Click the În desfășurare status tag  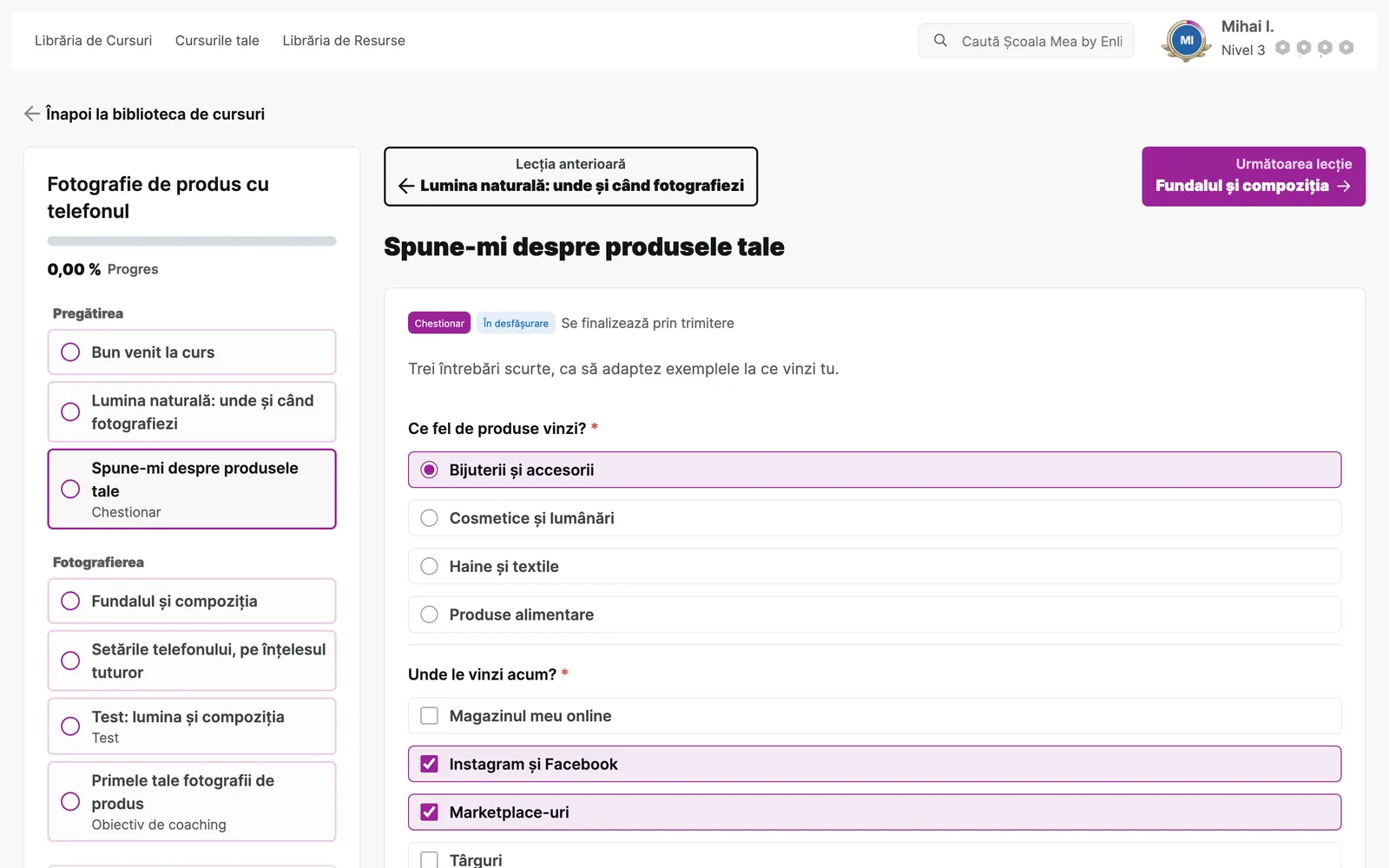[516, 323]
